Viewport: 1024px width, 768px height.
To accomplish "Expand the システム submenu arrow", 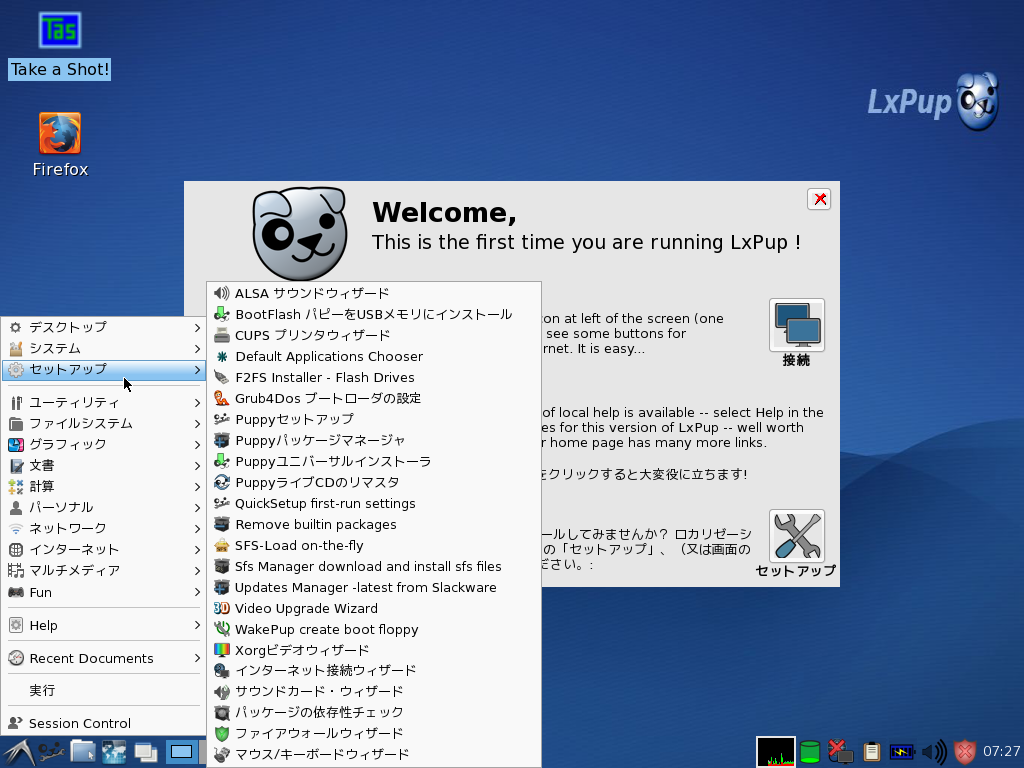I will pyautogui.click(x=197, y=348).
